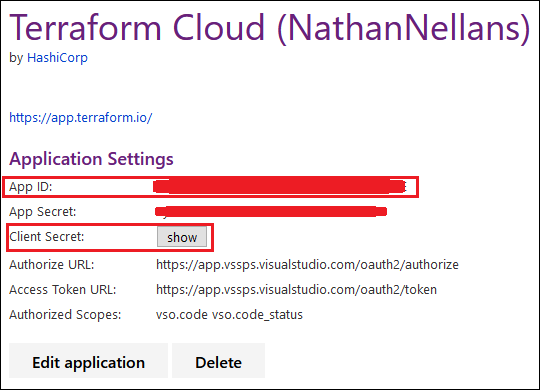Open the HashiCorp publisher link
The image size is (540, 390).
click(x=57, y=58)
